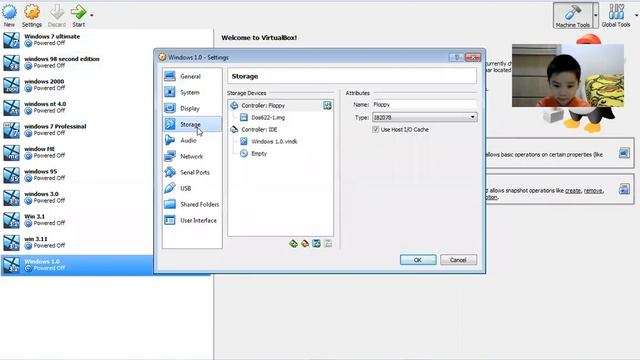Open the Audio settings category
This screenshot has height=360, width=640.
(192, 140)
